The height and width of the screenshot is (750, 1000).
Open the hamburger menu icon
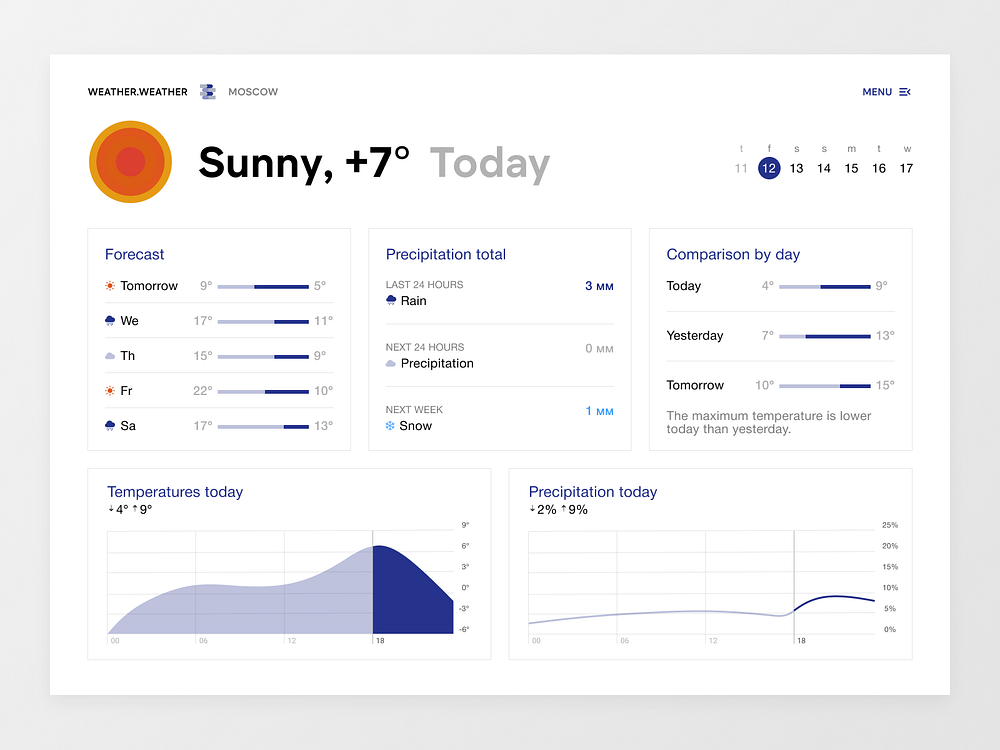[904, 91]
